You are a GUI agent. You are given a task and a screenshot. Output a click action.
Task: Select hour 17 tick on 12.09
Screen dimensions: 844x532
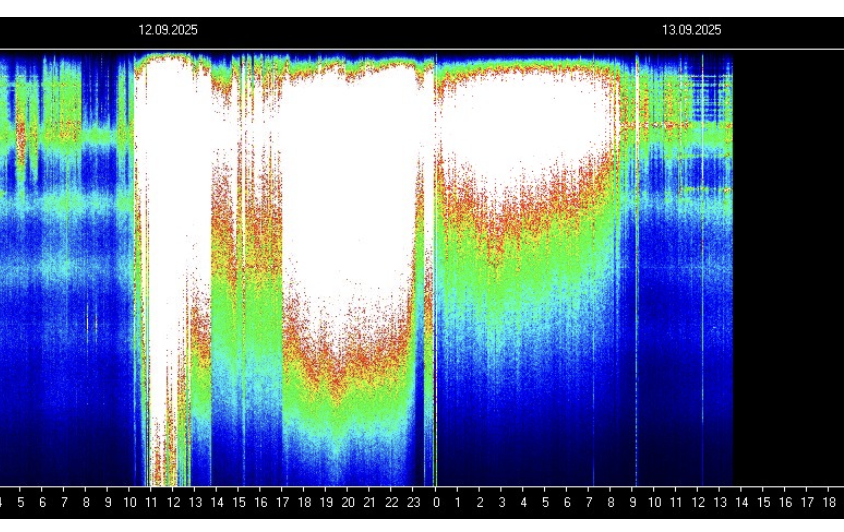(x=283, y=502)
